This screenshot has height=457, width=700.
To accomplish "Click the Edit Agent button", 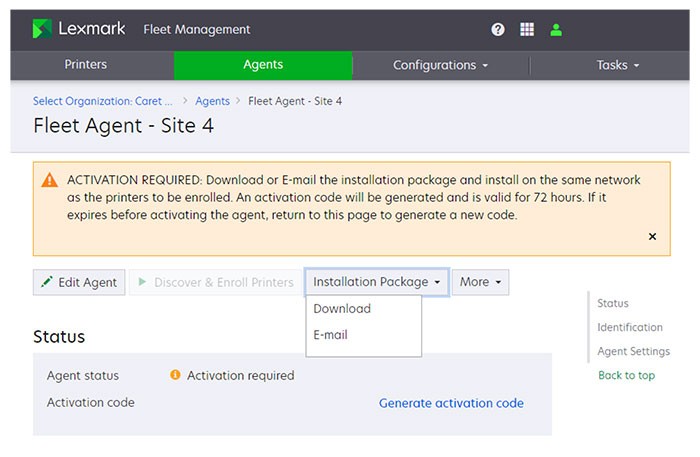I will click(x=78, y=282).
